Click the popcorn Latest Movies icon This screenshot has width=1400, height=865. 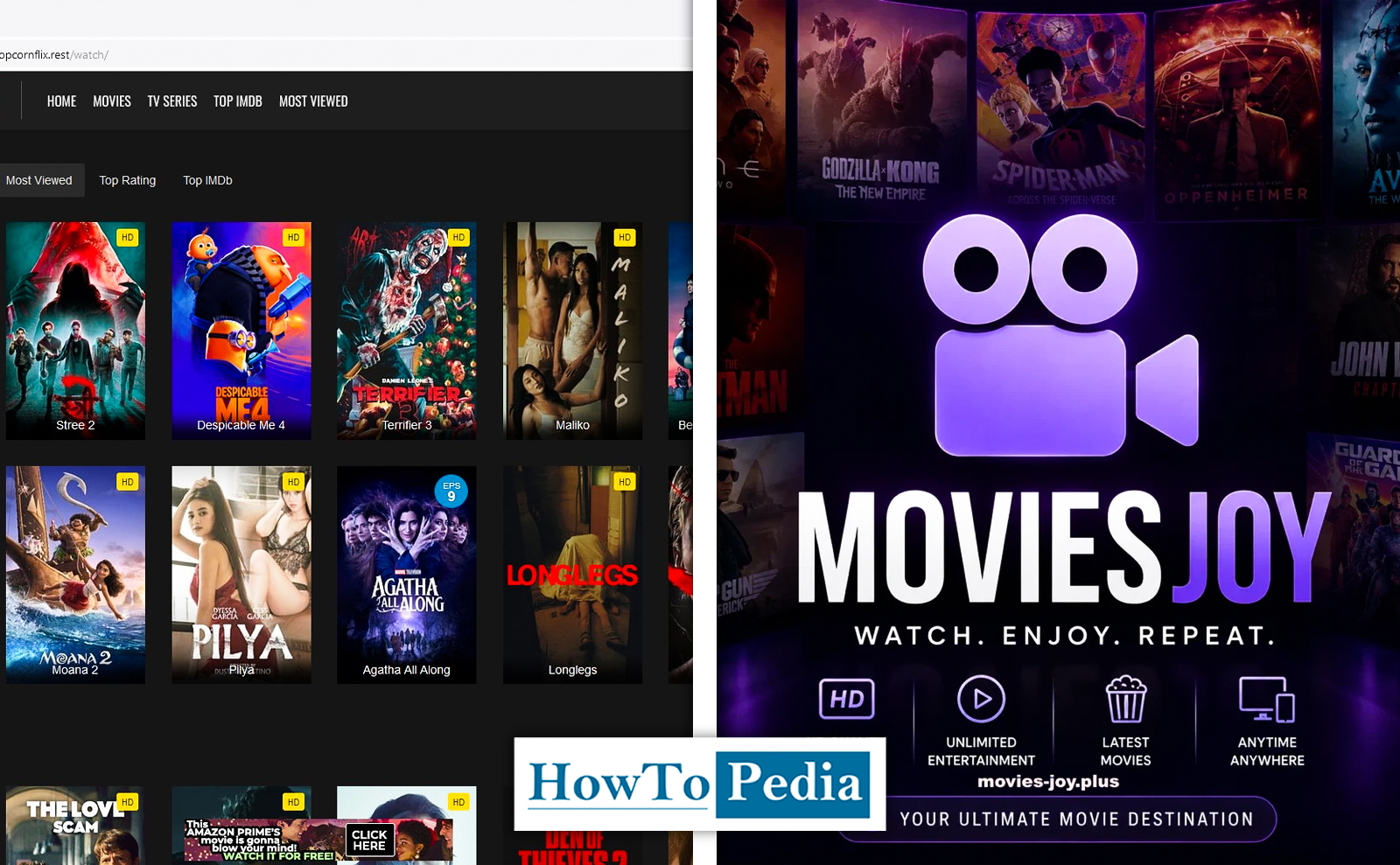pos(1125,699)
